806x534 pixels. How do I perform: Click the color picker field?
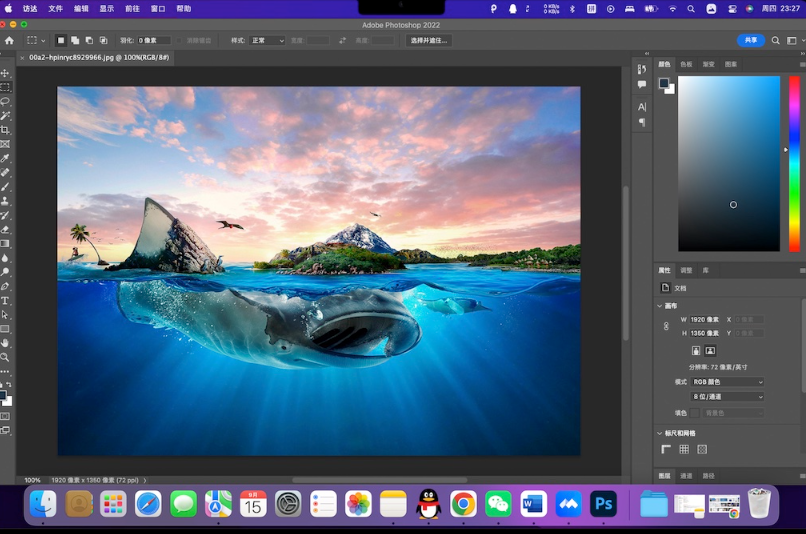tap(729, 163)
